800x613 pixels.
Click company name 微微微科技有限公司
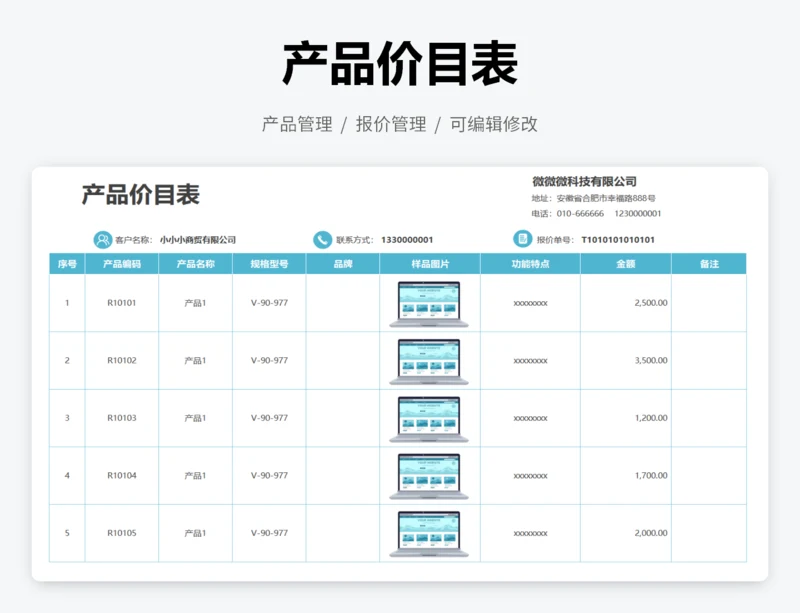click(x=584, y=181)
